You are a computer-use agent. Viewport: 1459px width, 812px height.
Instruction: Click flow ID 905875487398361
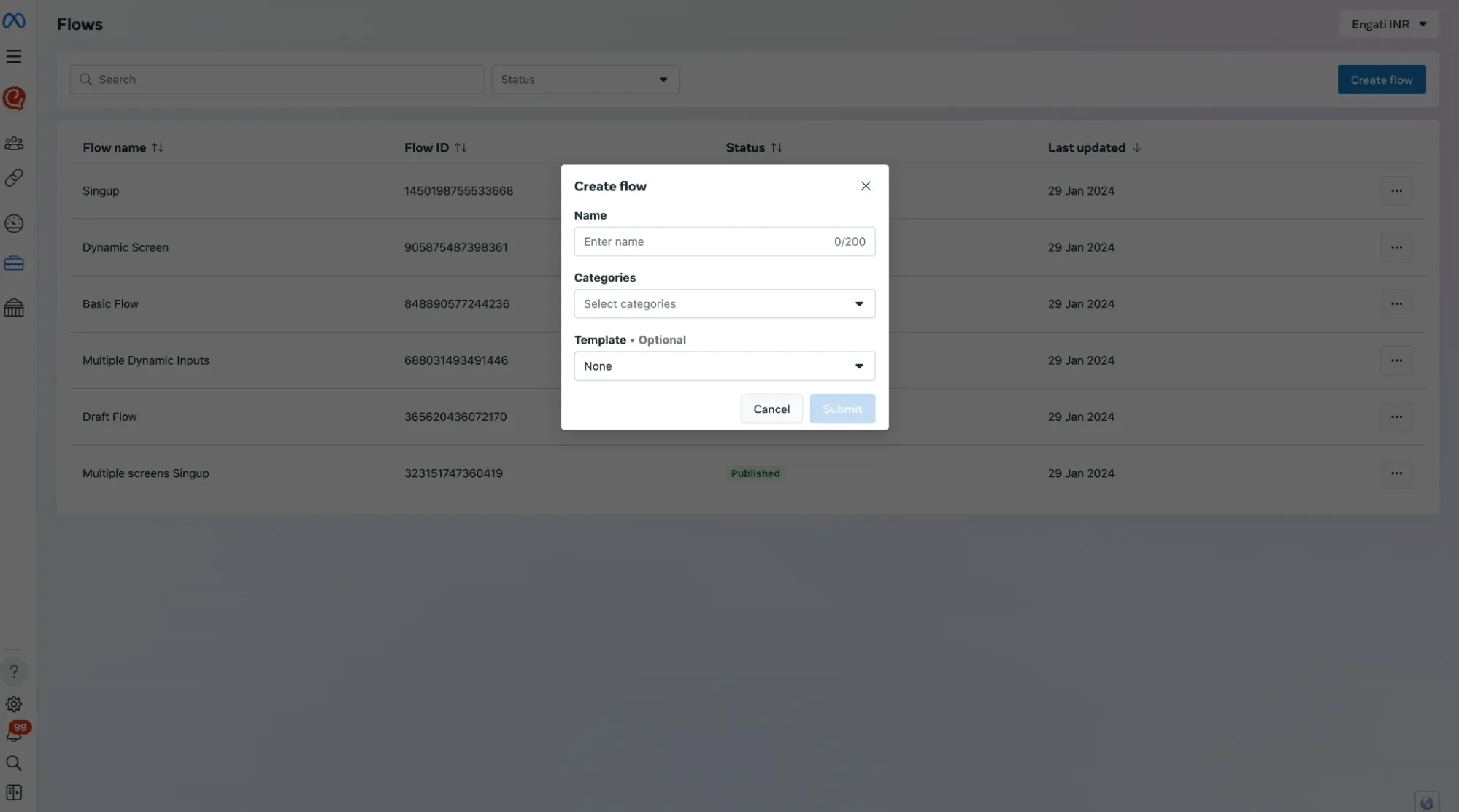(456, 247)
